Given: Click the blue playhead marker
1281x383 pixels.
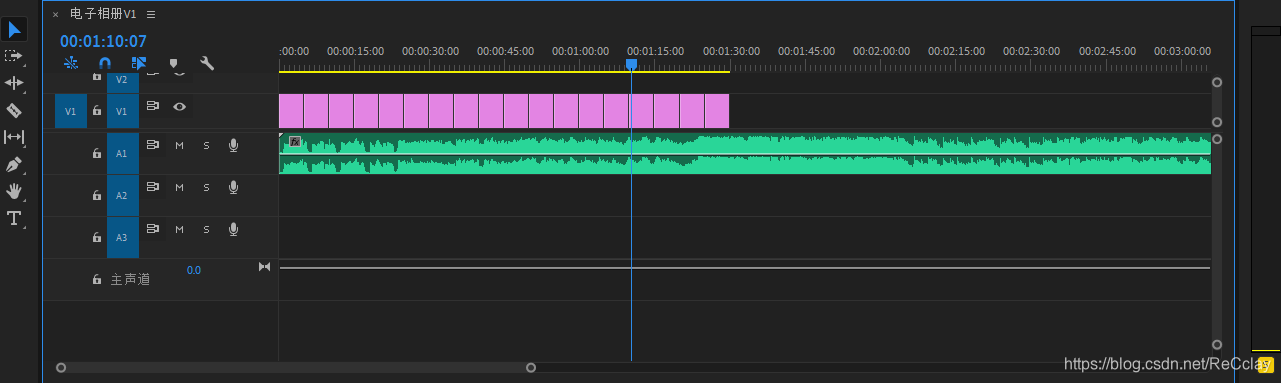Looking at the screenshot, I should click(631, 64).
